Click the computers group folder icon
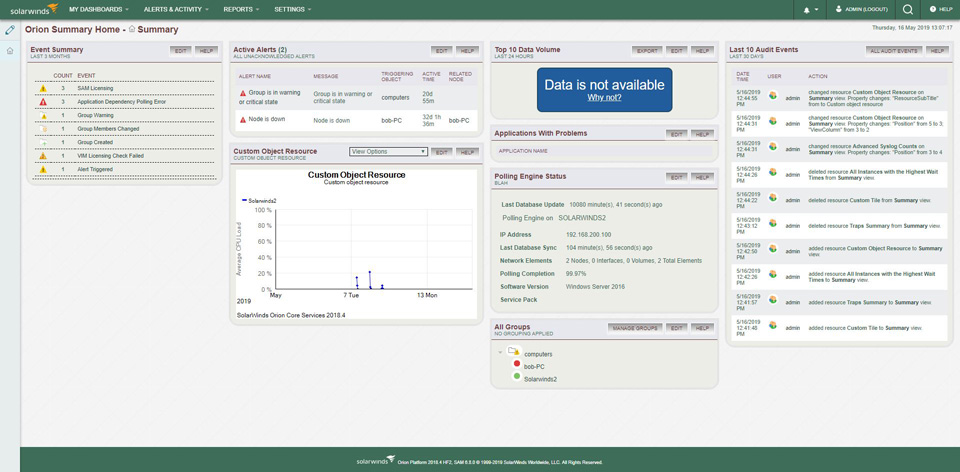The width and height of the screenshot is (960, 472). (x=513, y=352)
